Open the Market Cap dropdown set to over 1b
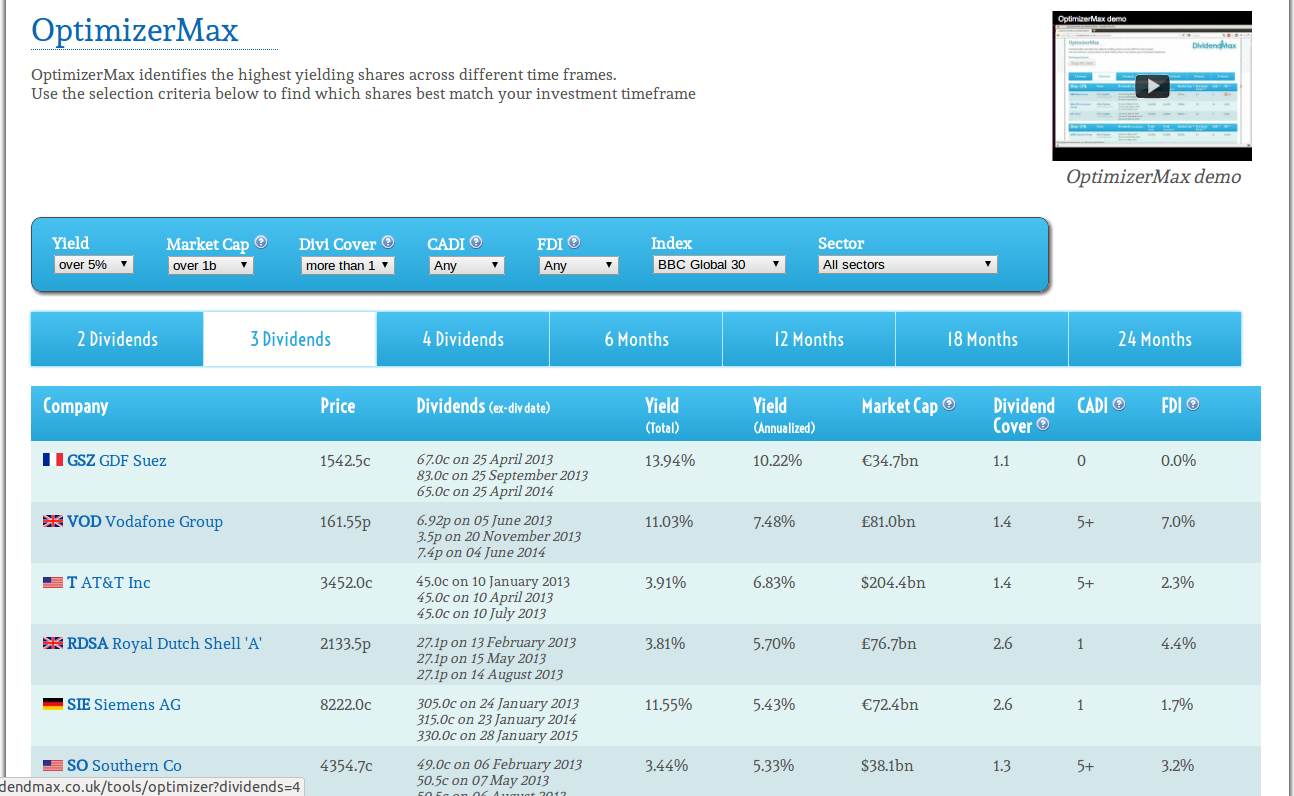Image resolution: width=1294 pixels, height=796 pixels. (x=210, y=265)
